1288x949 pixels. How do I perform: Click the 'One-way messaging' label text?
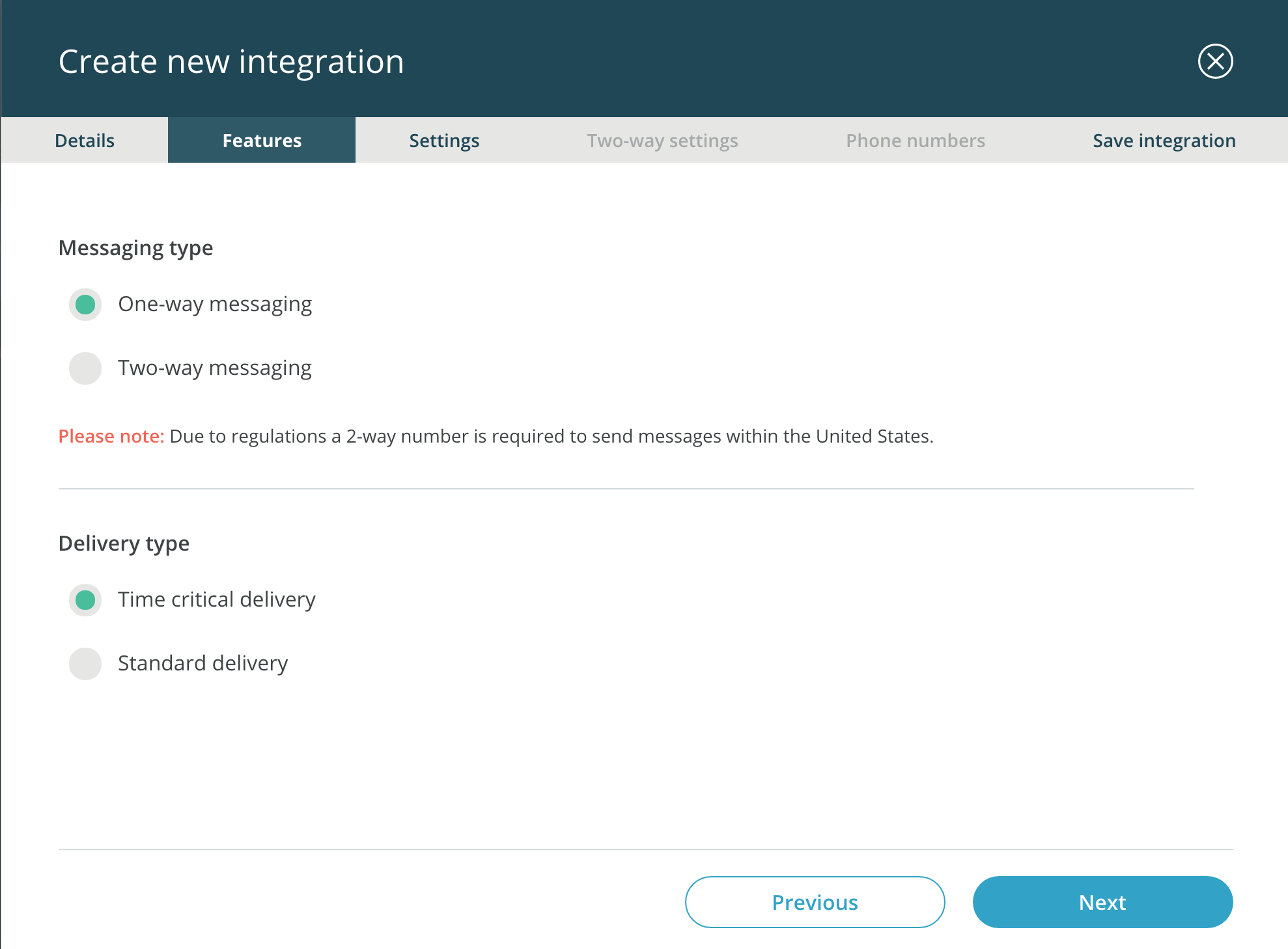215,305
